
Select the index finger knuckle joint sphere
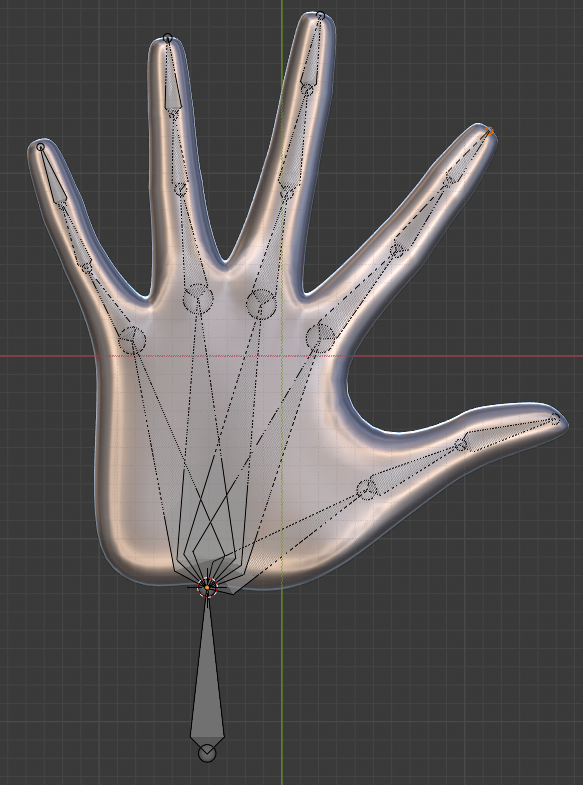[x=320, y=338]
